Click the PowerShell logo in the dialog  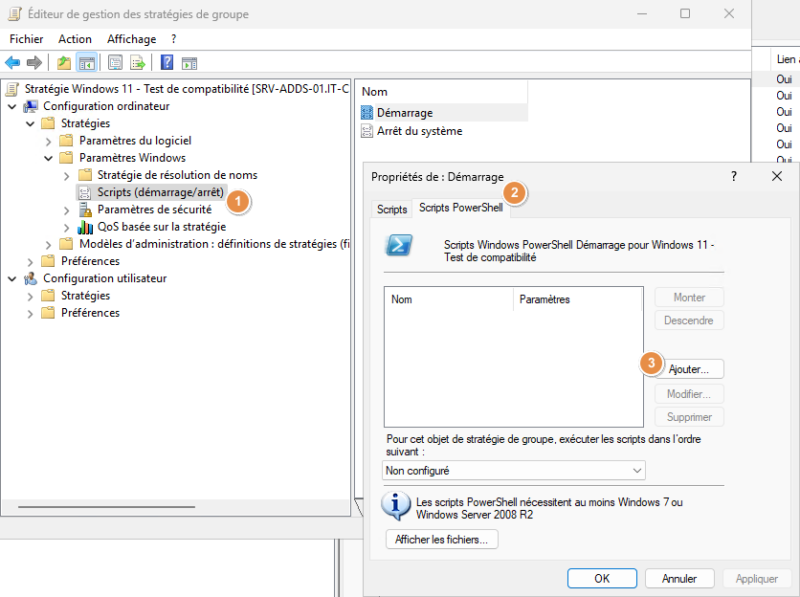[398, 245]
